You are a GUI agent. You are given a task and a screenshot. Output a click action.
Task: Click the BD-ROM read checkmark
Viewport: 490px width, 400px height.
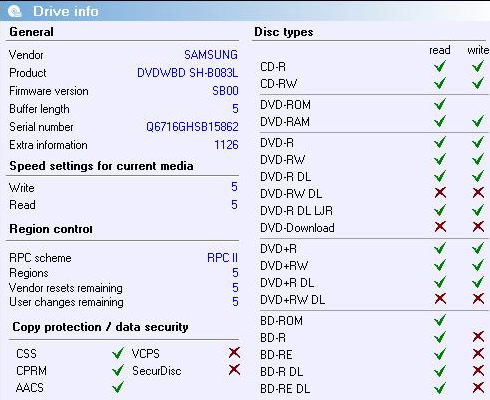[440, 320]
